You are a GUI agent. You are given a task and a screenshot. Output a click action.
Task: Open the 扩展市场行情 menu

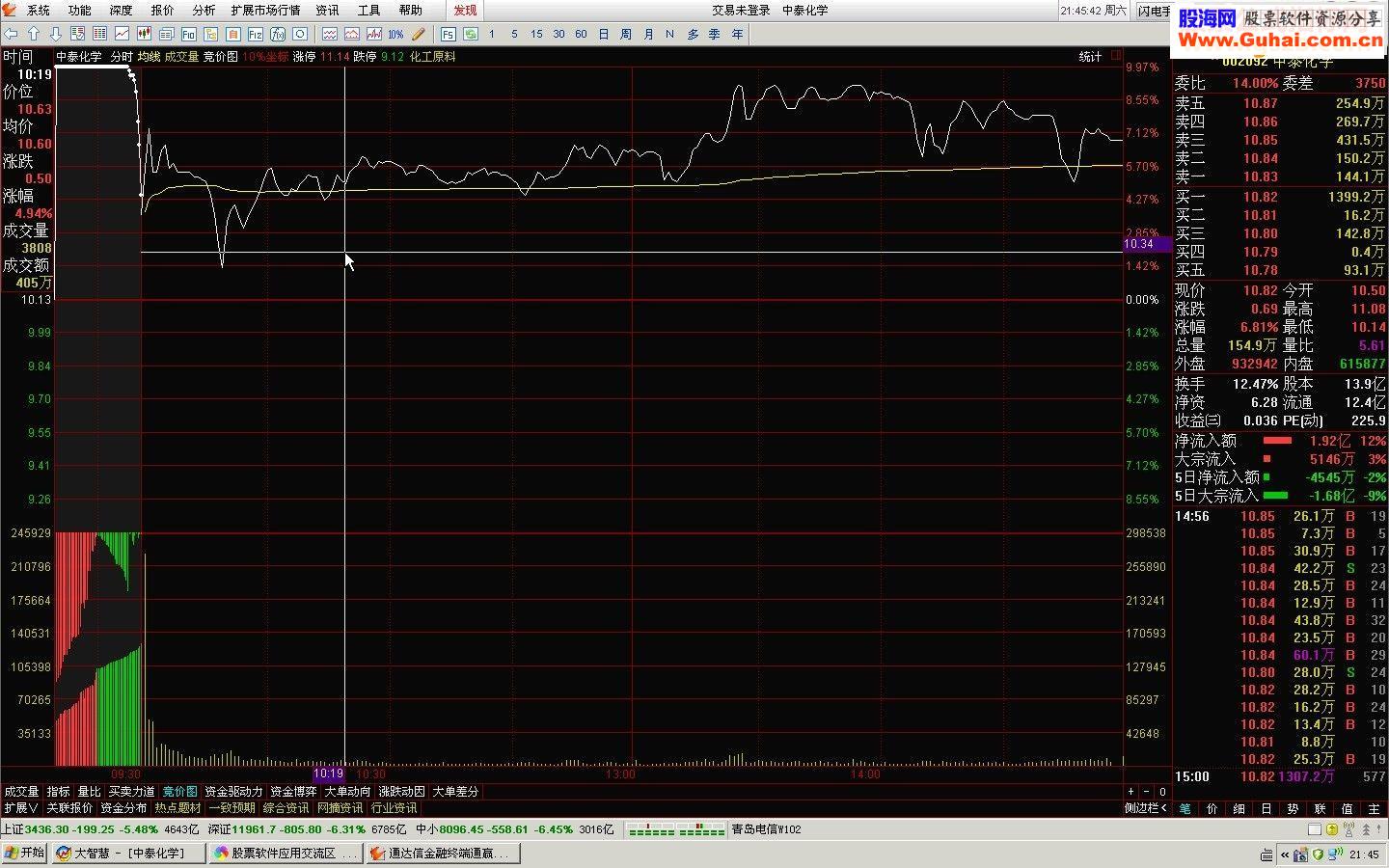tap(265, 10)
